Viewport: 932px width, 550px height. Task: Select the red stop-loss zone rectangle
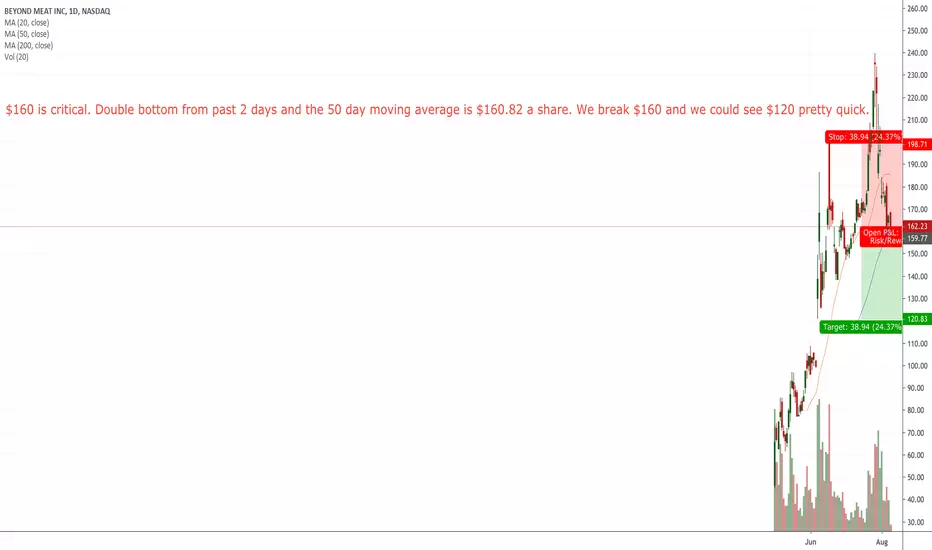[x=882, y=184]
